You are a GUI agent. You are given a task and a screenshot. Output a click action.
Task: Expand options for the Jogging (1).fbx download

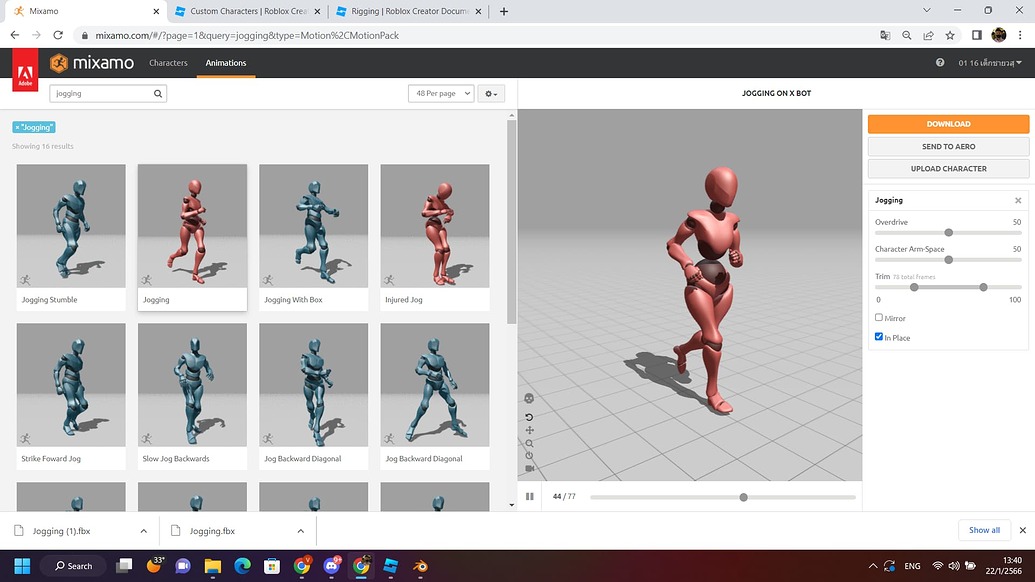pos(143,531)
